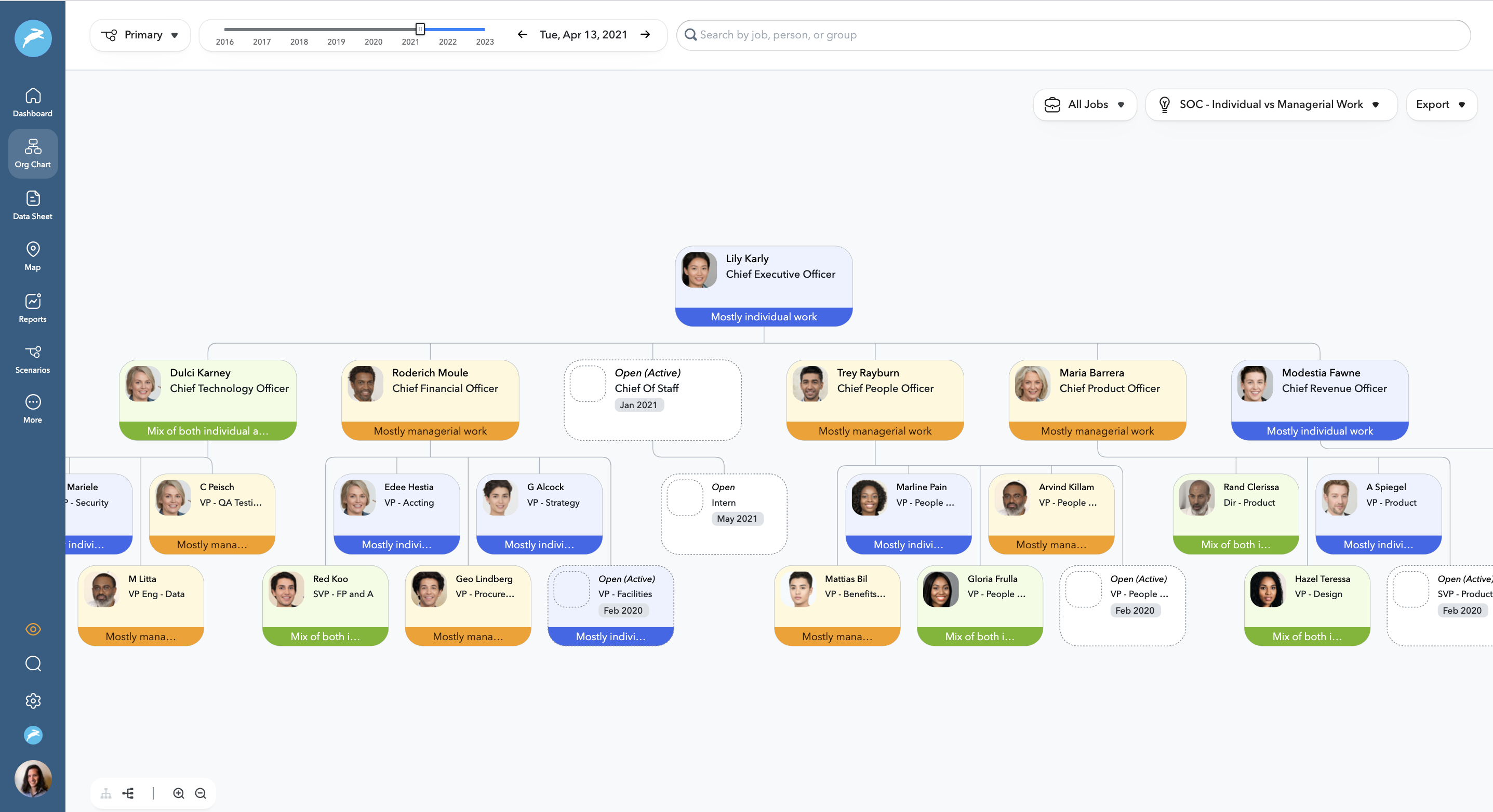
Task: Open settings gear in sidebar
Action: click(33, 701)
